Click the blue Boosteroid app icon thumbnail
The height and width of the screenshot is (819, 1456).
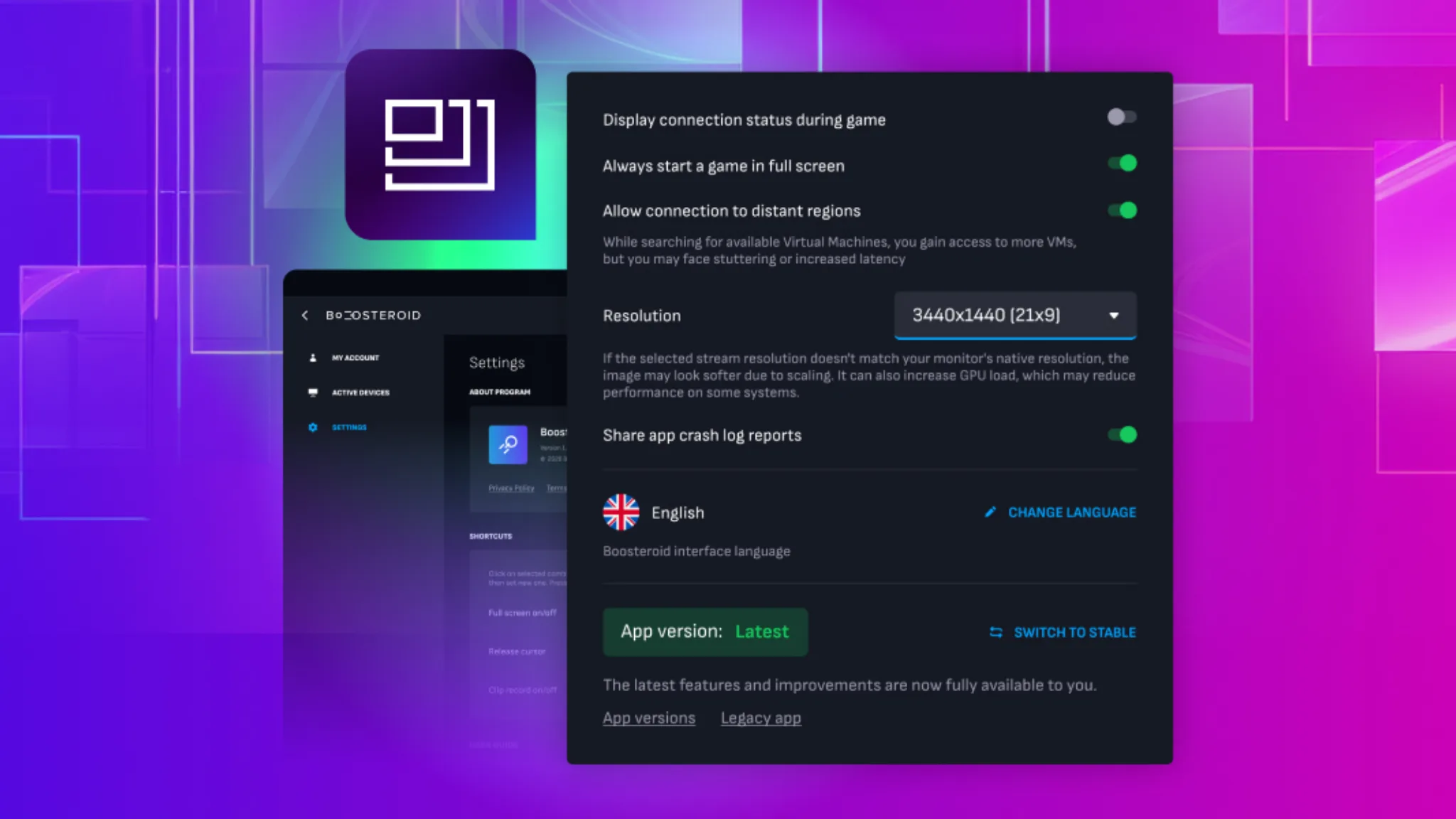pyautogui.click(x=508, y=444)
